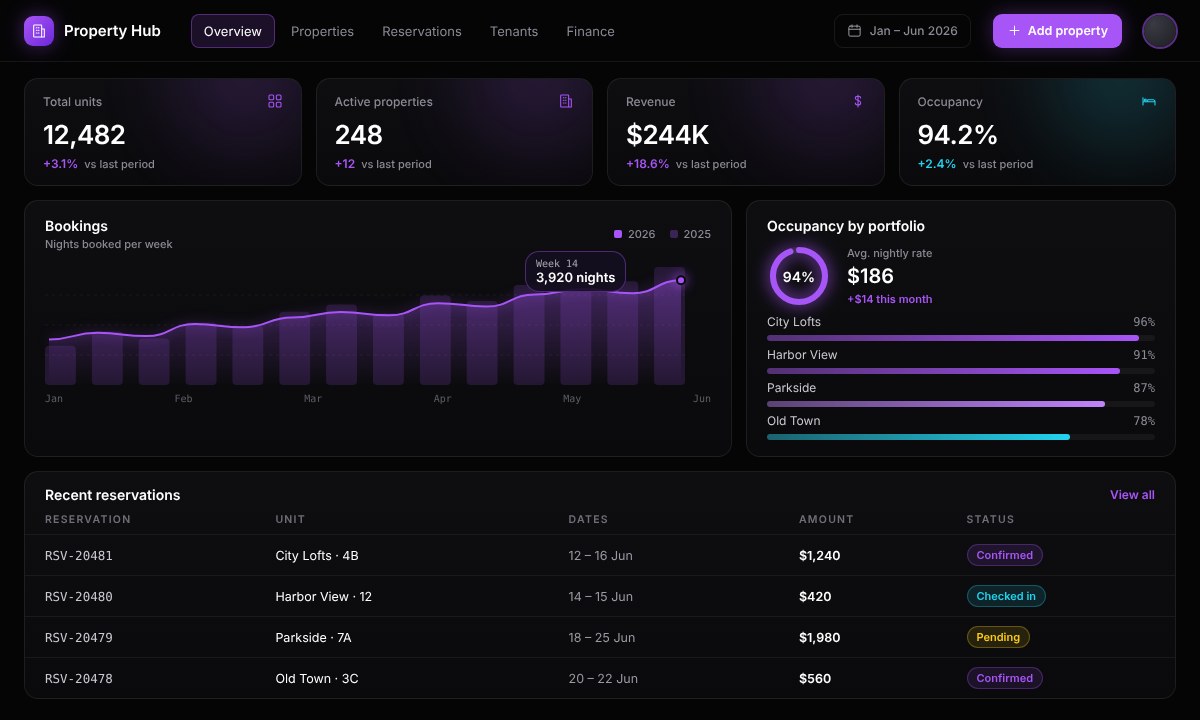Open the Properties tab
The height and width of the screenshot is (720, 1200).
[x=322, y=31]
